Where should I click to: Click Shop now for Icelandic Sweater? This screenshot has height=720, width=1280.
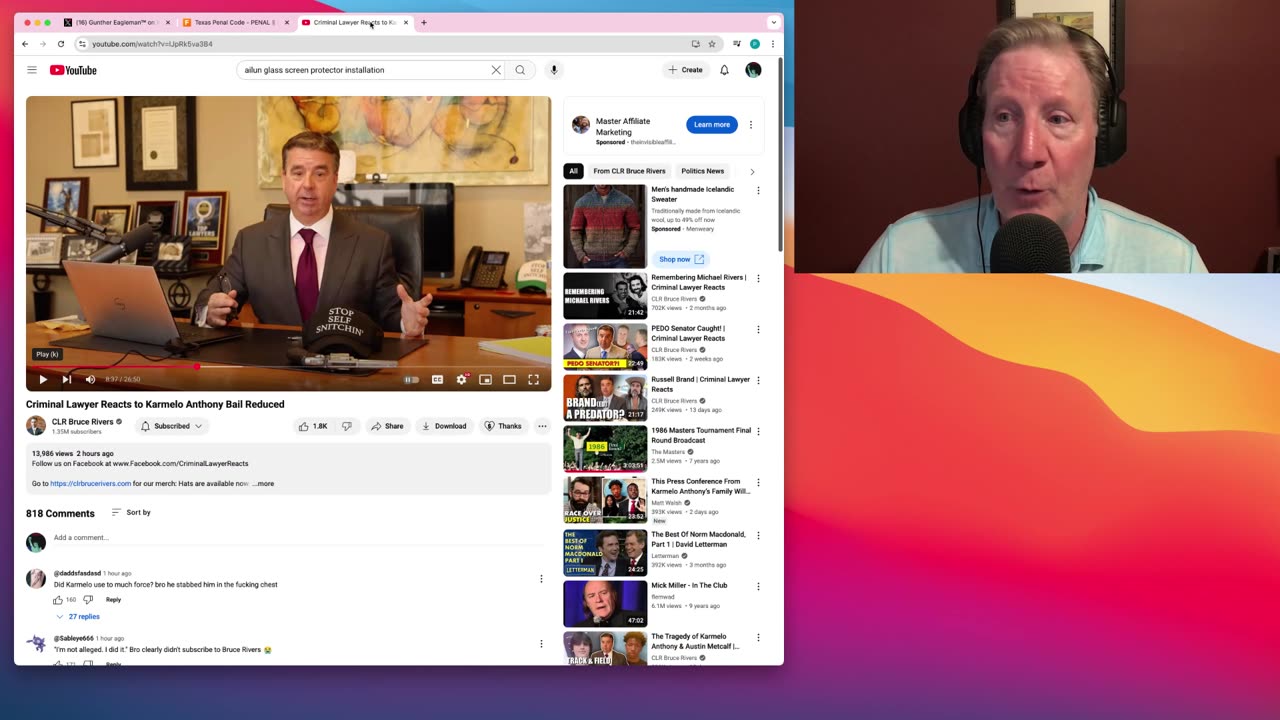pyautogui.click(x=682, y=259)
